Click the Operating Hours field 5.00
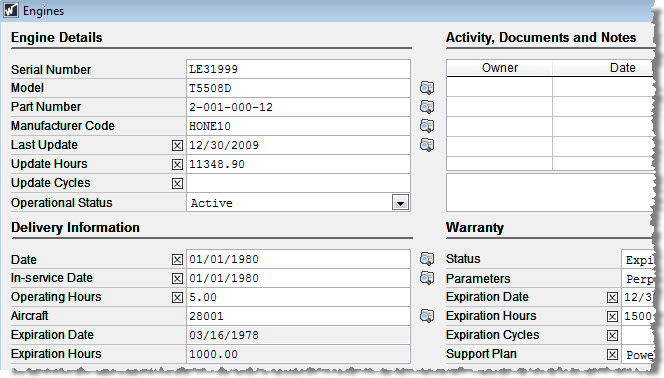 pos(298,297)
